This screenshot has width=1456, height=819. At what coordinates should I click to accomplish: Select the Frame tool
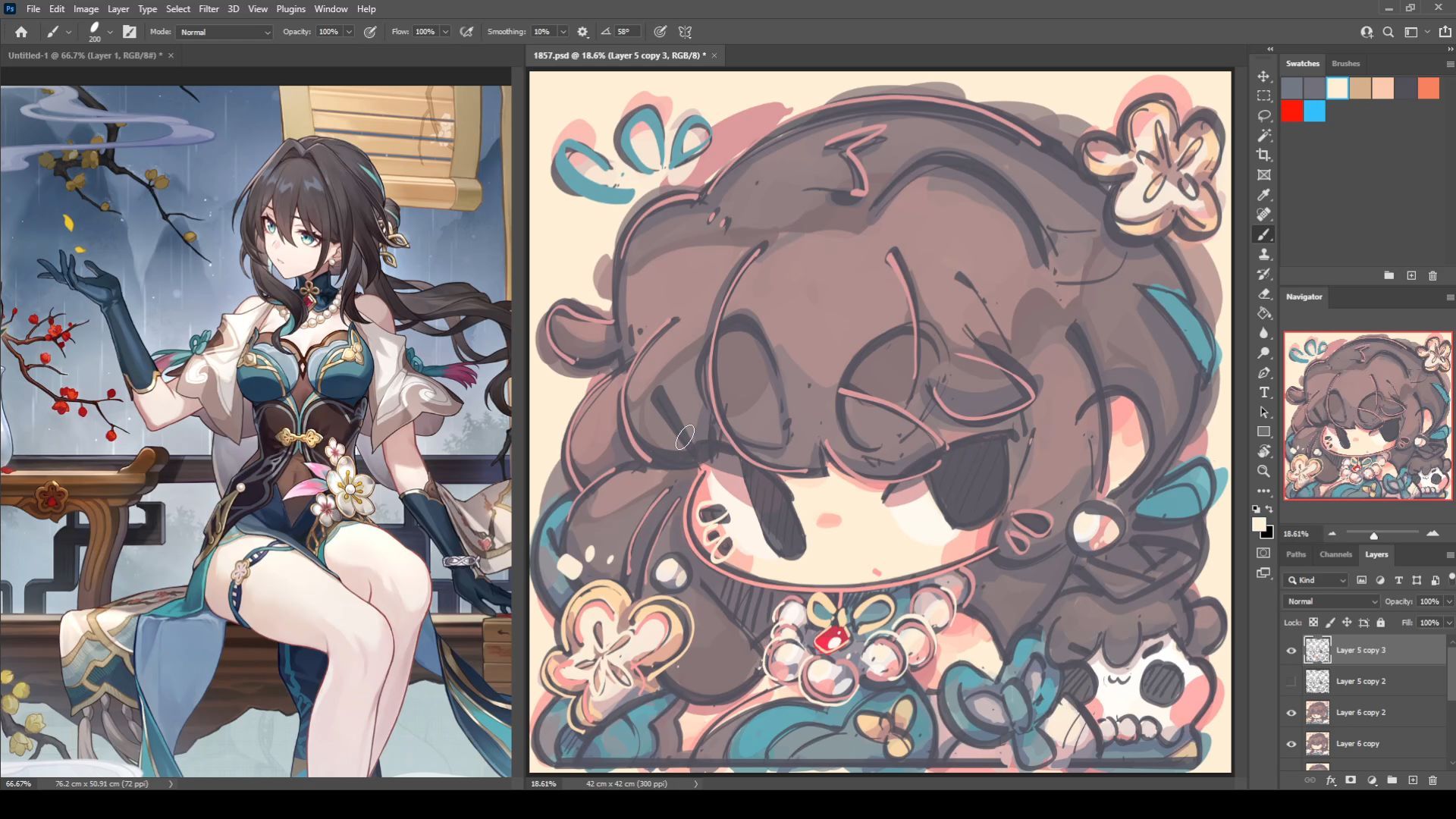(1263, 175)
